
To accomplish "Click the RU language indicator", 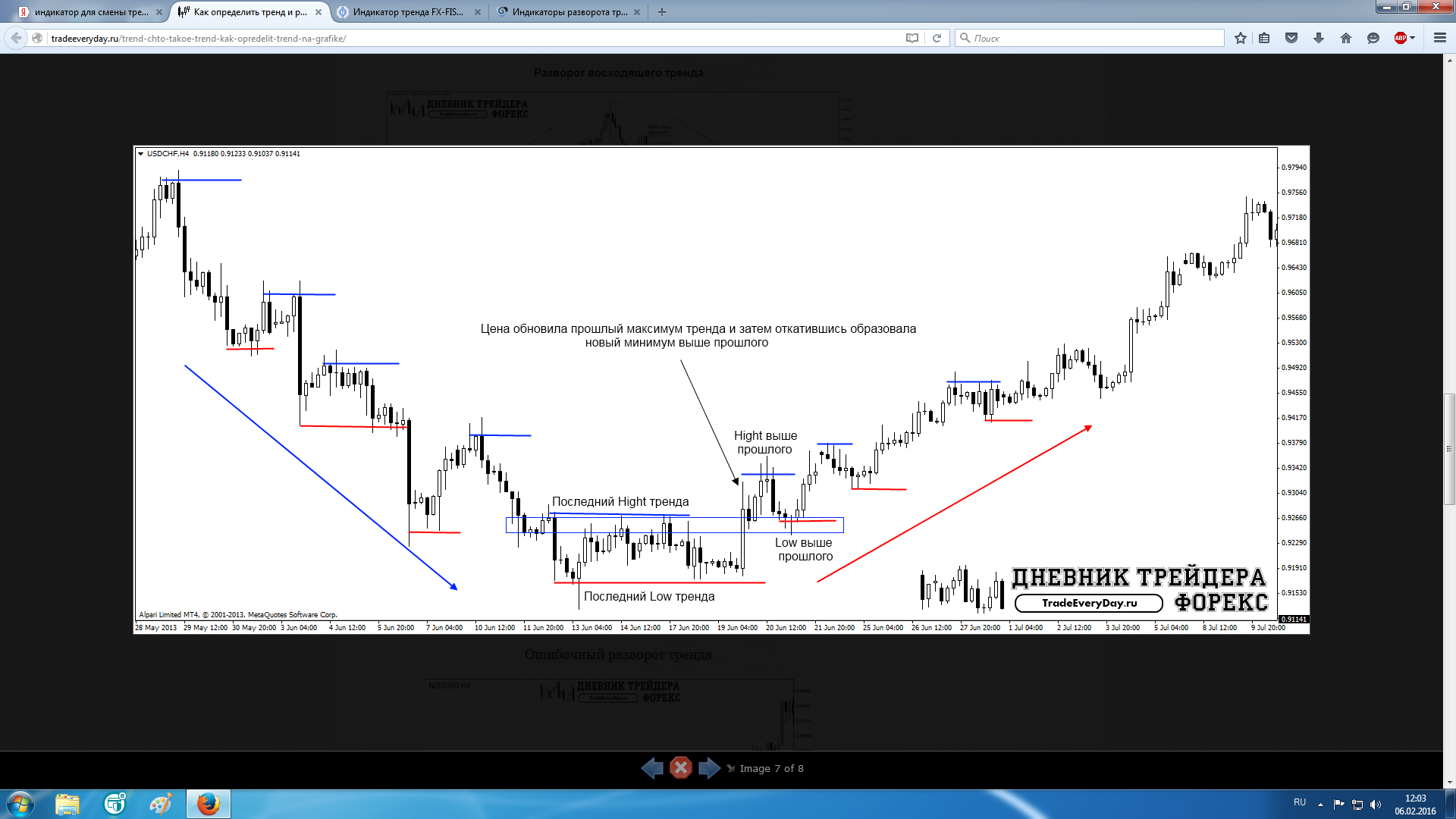I will pyautogui.click(x=1300, y=802).
